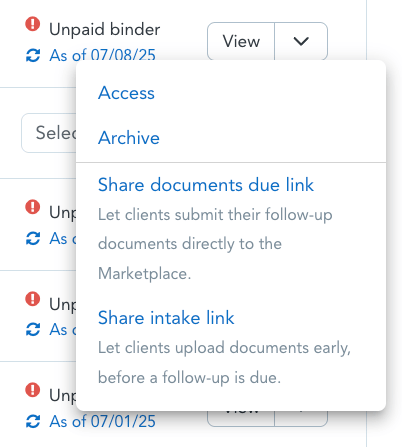Click the intake link description text
402x447 pixels.
click(x=224, y=363)
